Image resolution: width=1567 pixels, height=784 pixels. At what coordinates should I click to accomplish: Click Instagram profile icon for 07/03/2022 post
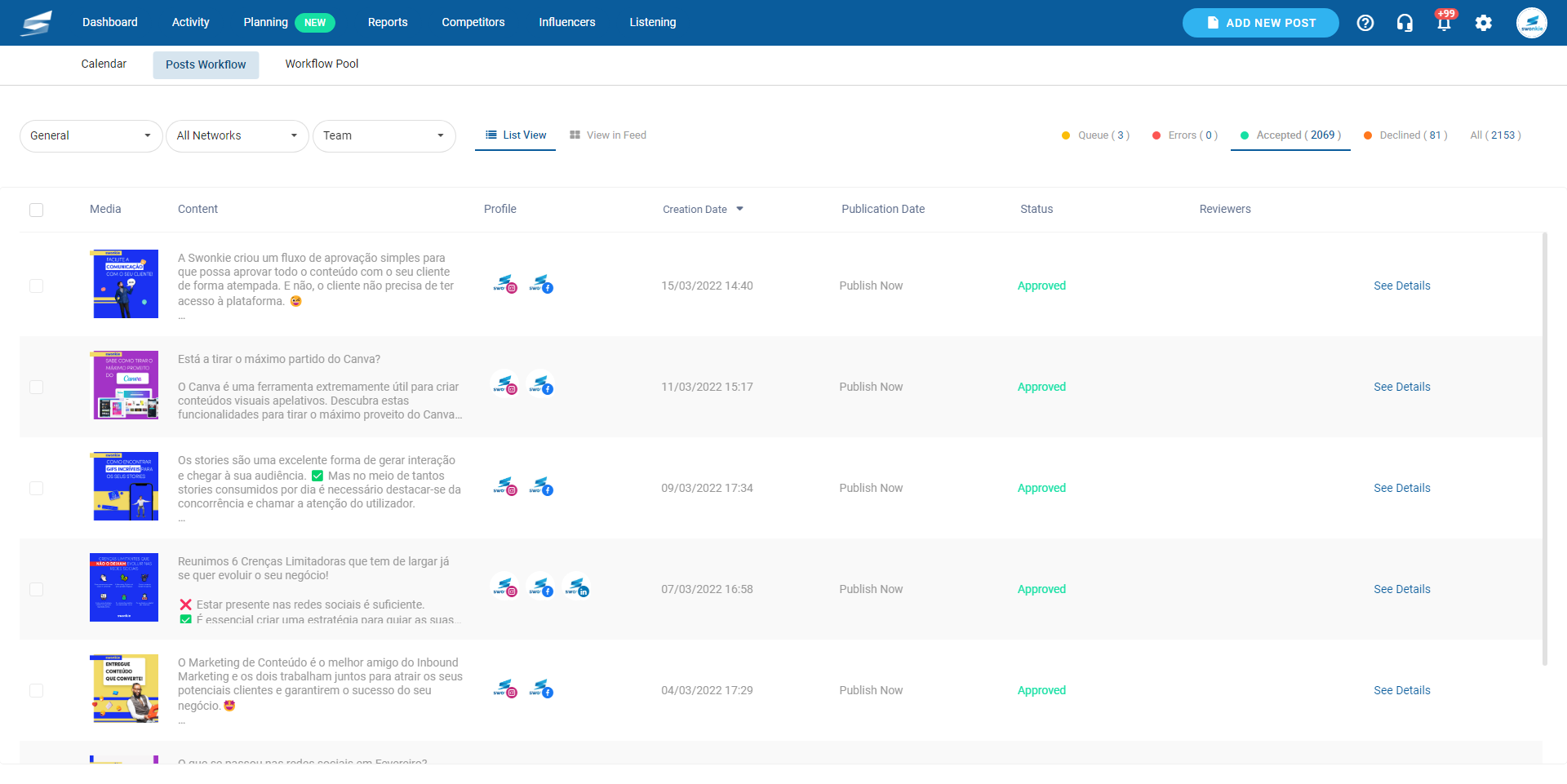[x=505, y=587]
